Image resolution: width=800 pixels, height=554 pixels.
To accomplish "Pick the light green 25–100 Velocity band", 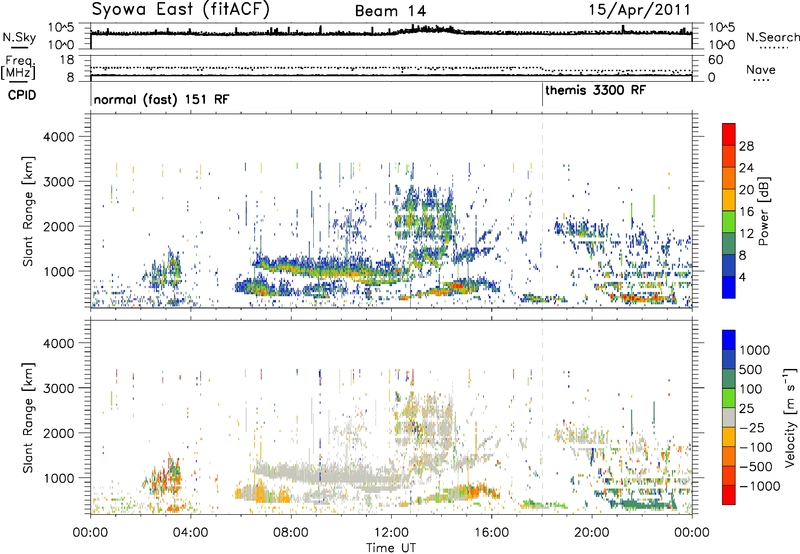I will coord(729,398).
